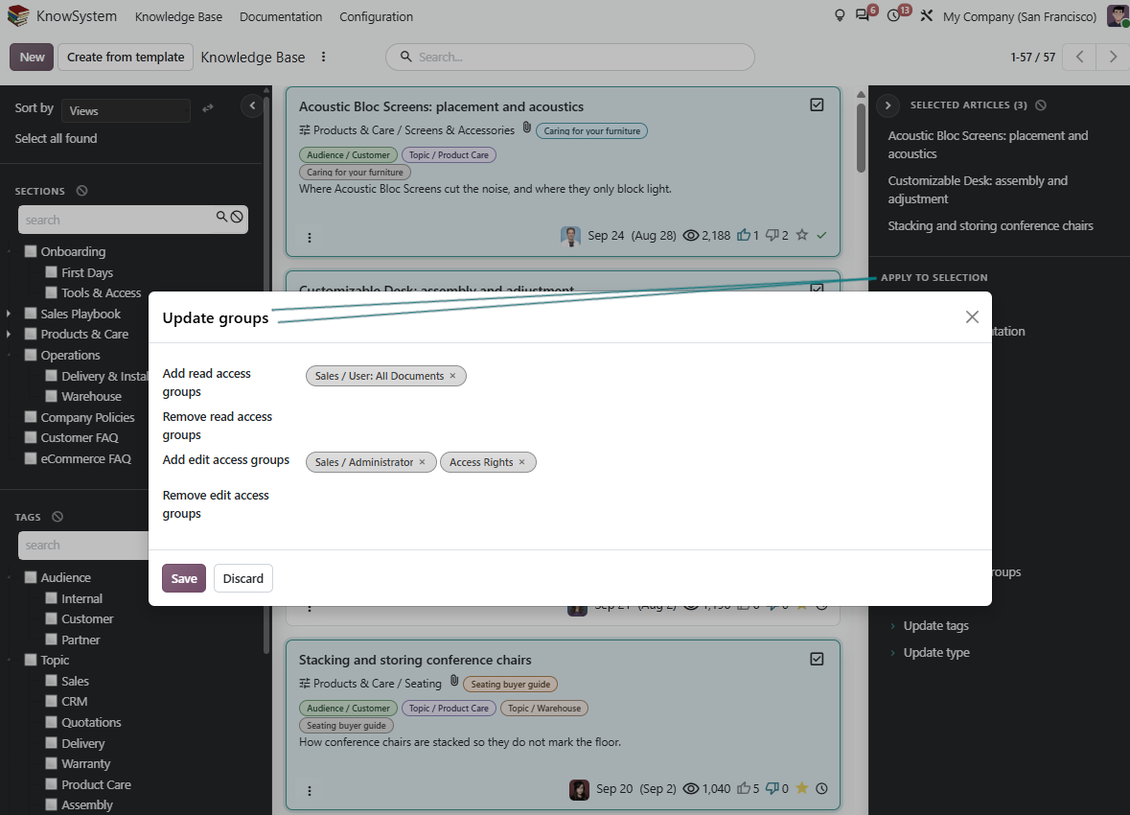Clear the selected articles list icon

click(1041, 105)
